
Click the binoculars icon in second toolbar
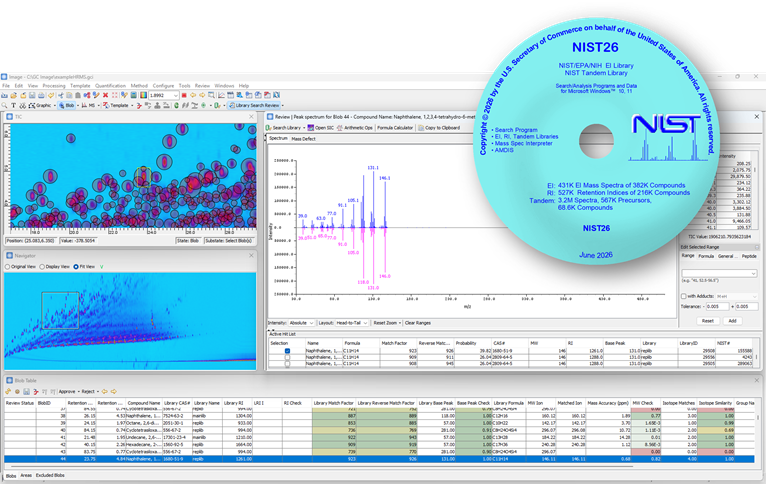pyautogui.click(x=22, y=105)
